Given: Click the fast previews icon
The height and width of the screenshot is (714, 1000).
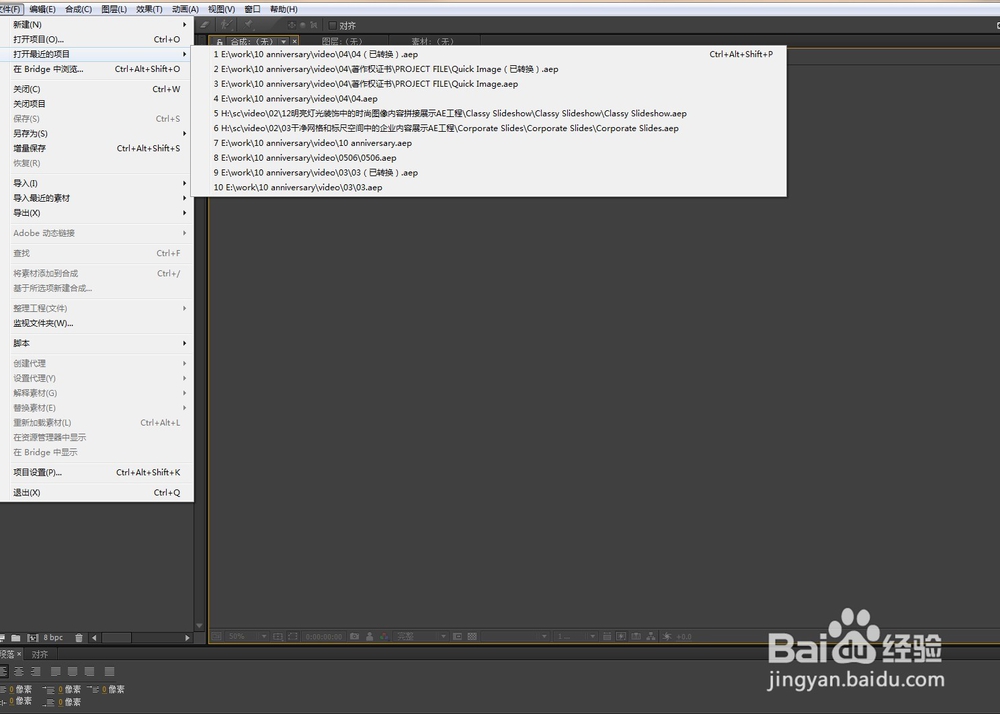Looking at the screenshot, I should (621, 636).
